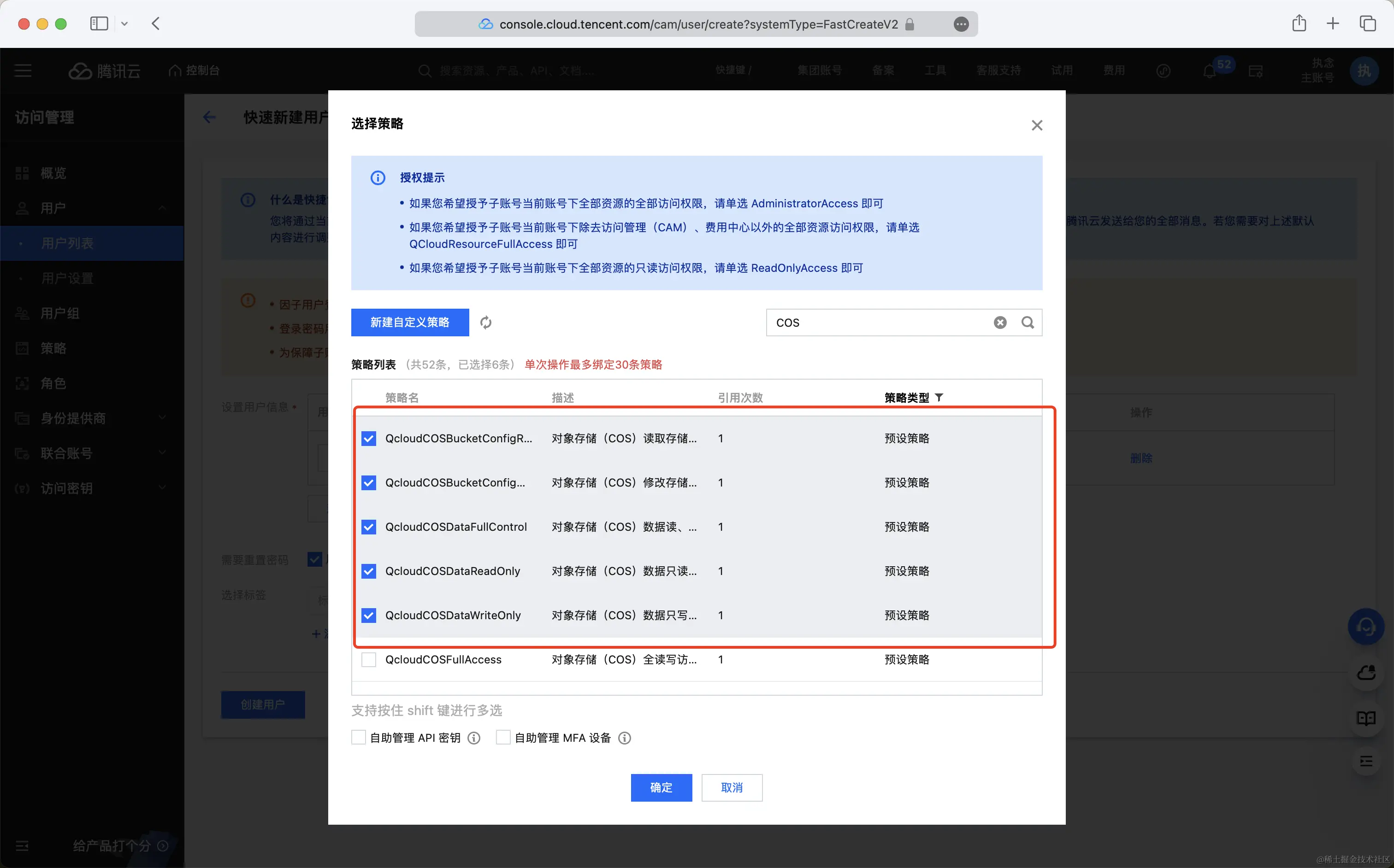Confirm selection with 确定 button
Image resolution: width=1394 pixels, height=868 pixels.
click(661, 788)
